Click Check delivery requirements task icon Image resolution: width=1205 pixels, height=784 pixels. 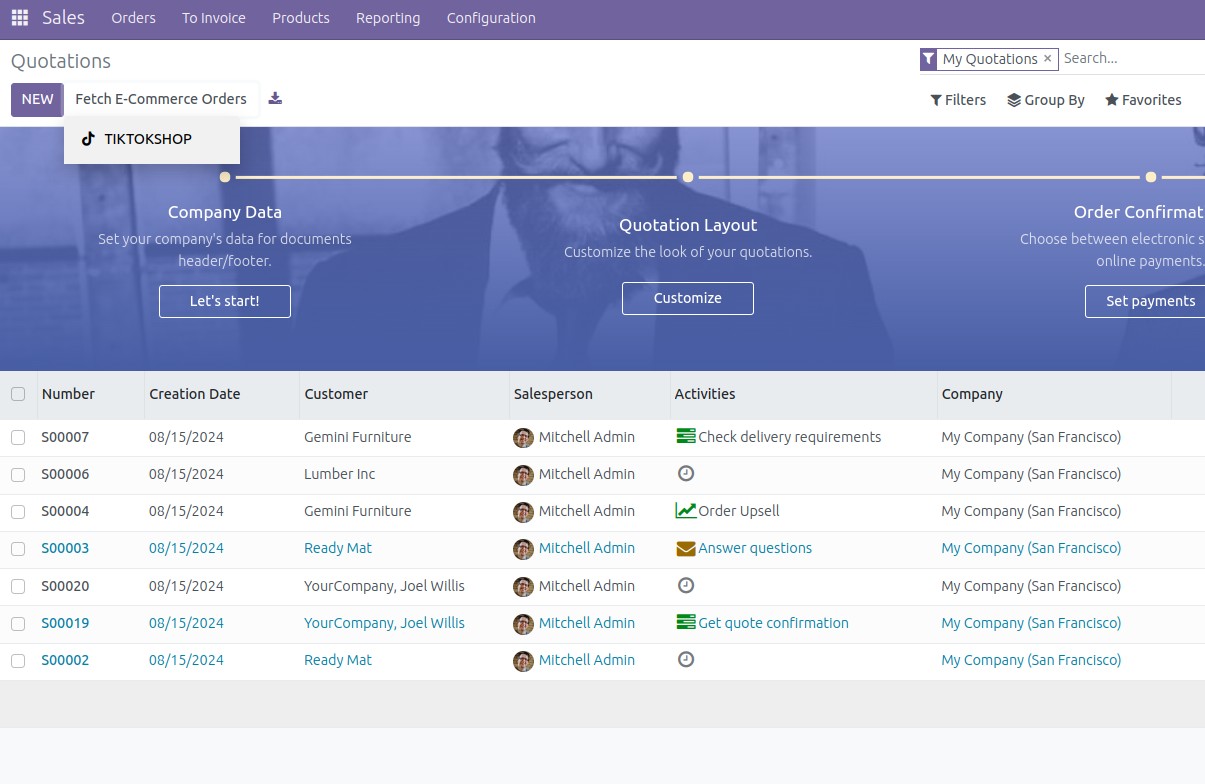click(686, 437)
